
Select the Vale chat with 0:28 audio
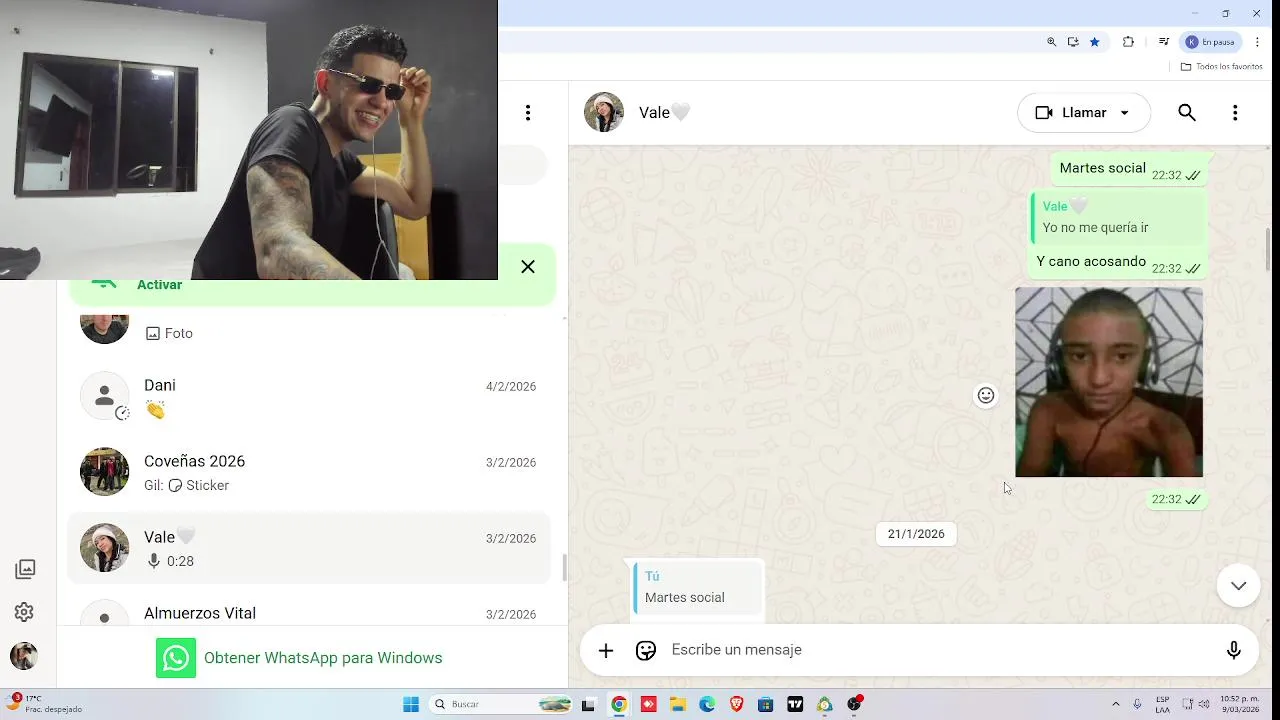(309, 549)
